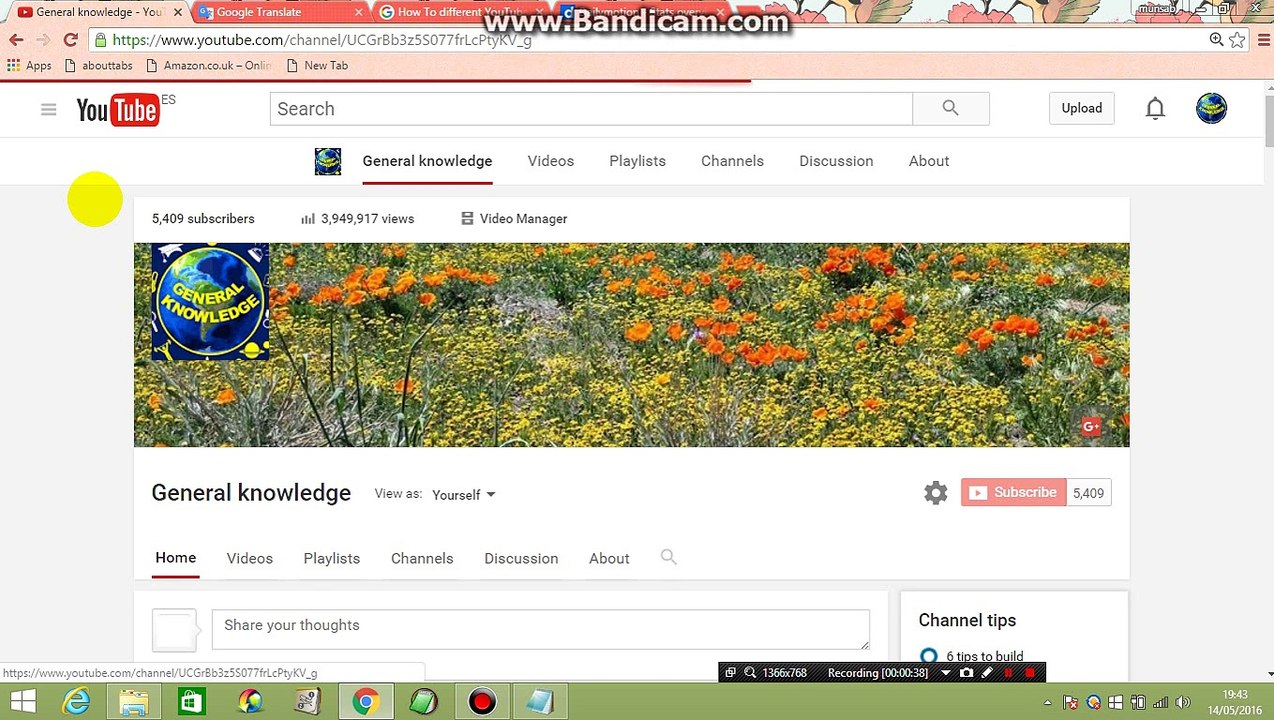Select the radio for 6 tips to build

pos(928,656)
